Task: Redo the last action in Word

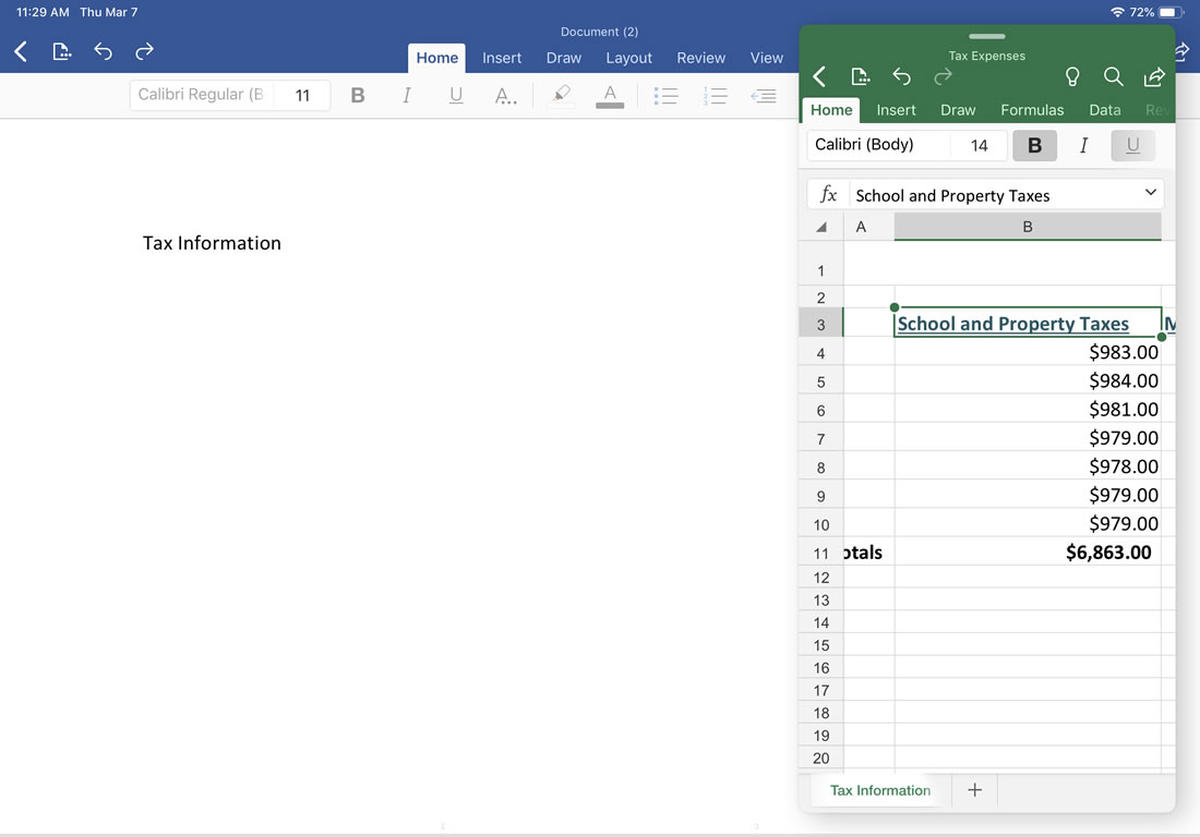Action: pyautogui.click(x=143, y=51)
